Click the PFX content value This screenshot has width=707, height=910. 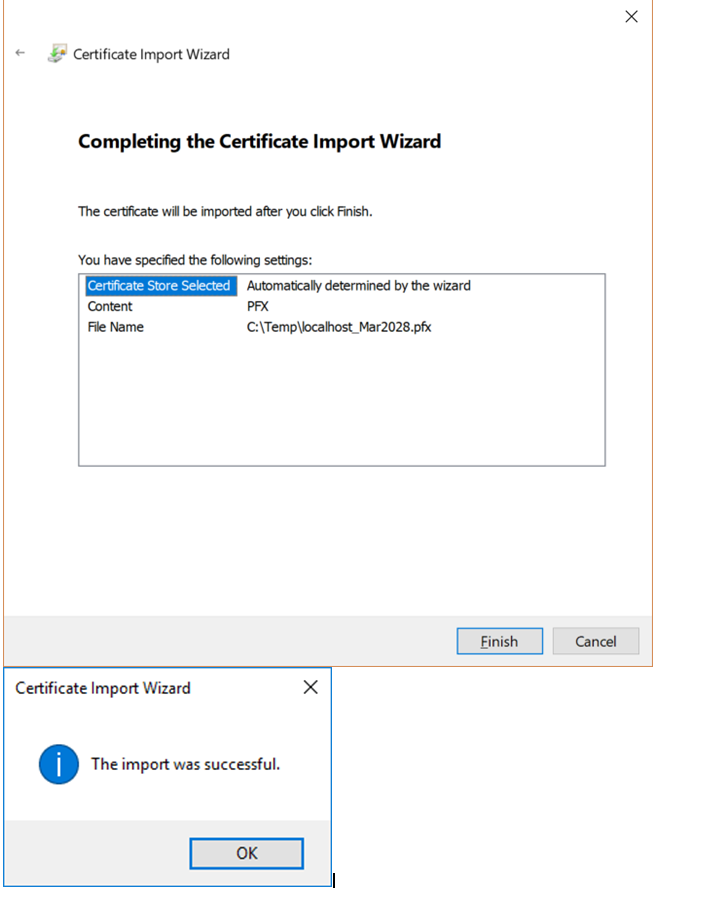click(x=258, y=306)
